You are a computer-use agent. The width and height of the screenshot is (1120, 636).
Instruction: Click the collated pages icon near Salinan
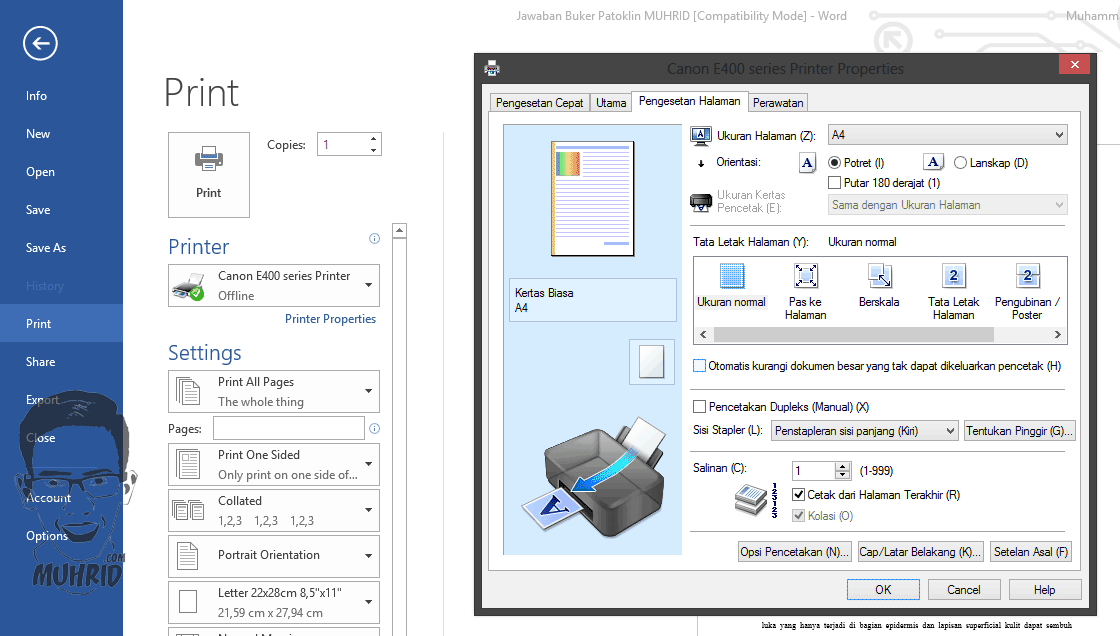coord(755,499)
